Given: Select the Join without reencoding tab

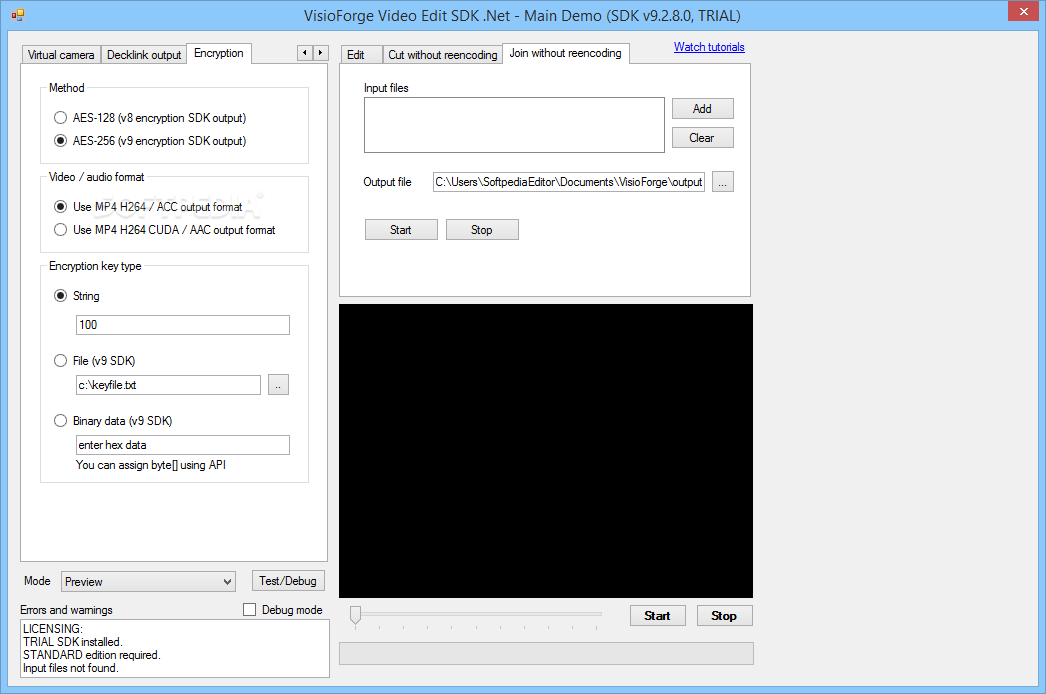Looking at the screenshot, I should (x=566, y=53).
